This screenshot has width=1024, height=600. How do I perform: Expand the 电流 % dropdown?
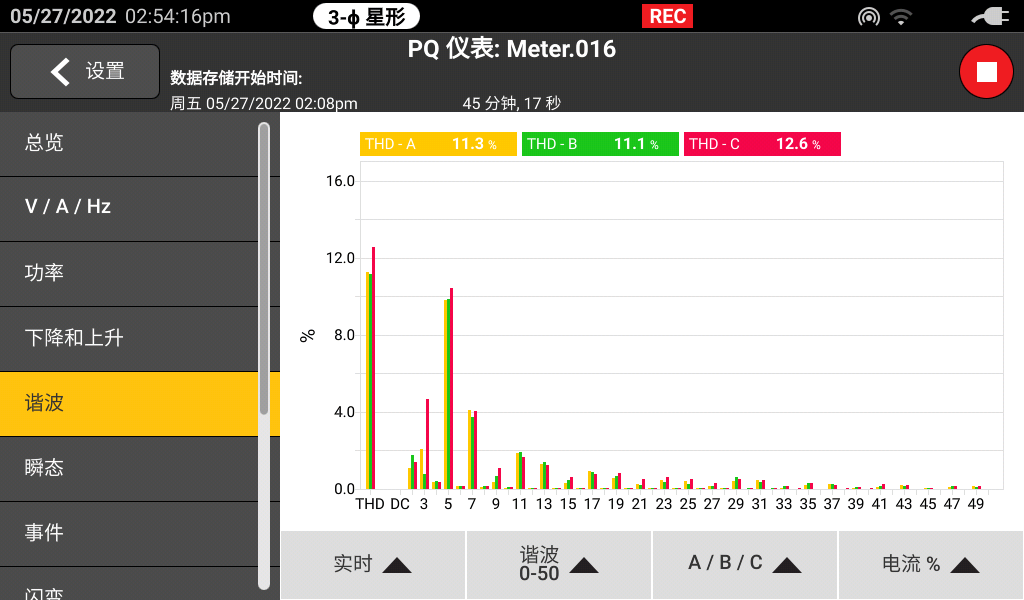click(931, 565)
